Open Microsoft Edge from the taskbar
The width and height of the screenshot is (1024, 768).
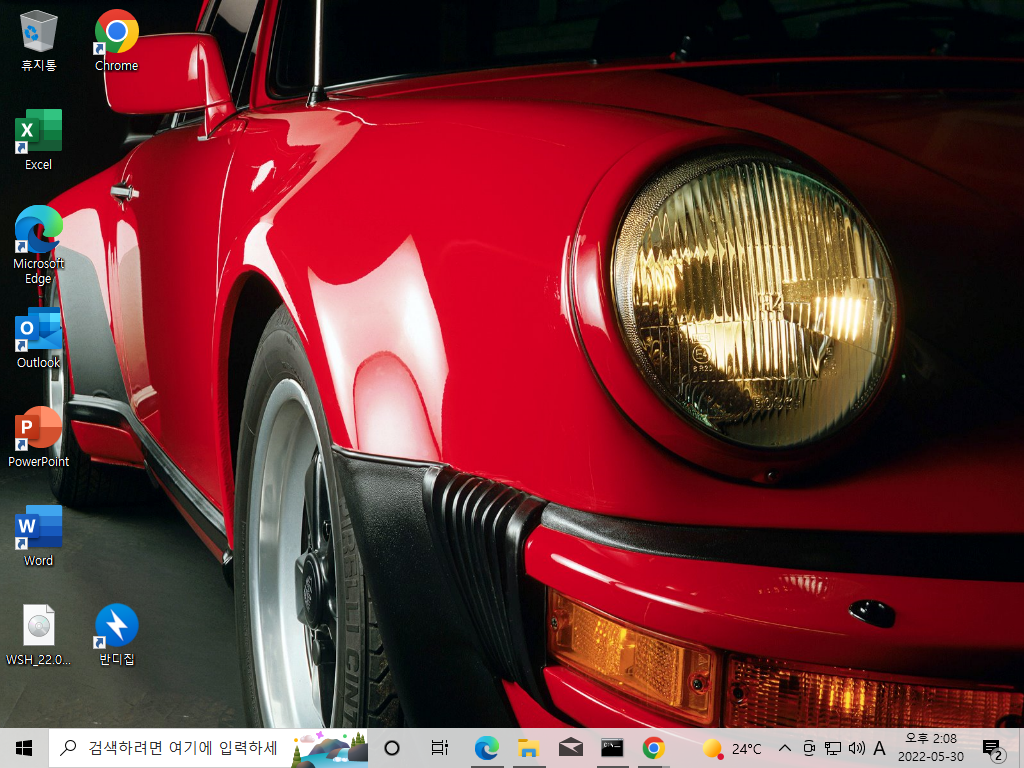coord(487,748)
